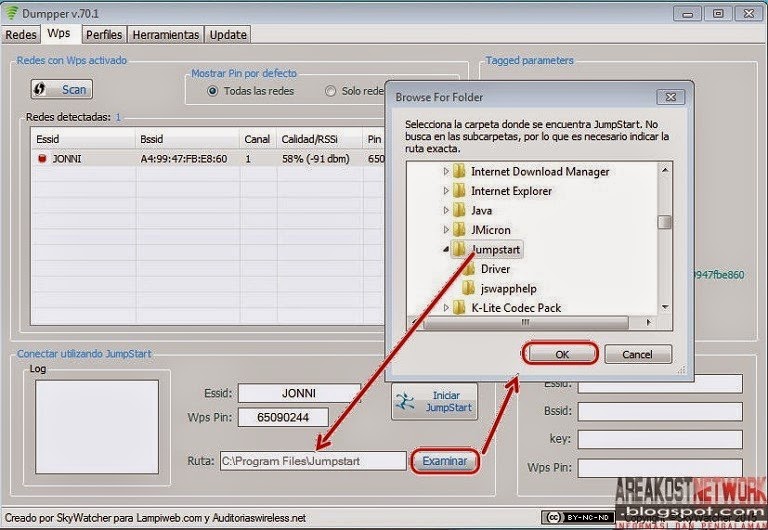The width and height of the screenshot is (768, 530).
Task: Click the Creative Commons BY-NC-ND license badge
Action: tap(577, 517)
